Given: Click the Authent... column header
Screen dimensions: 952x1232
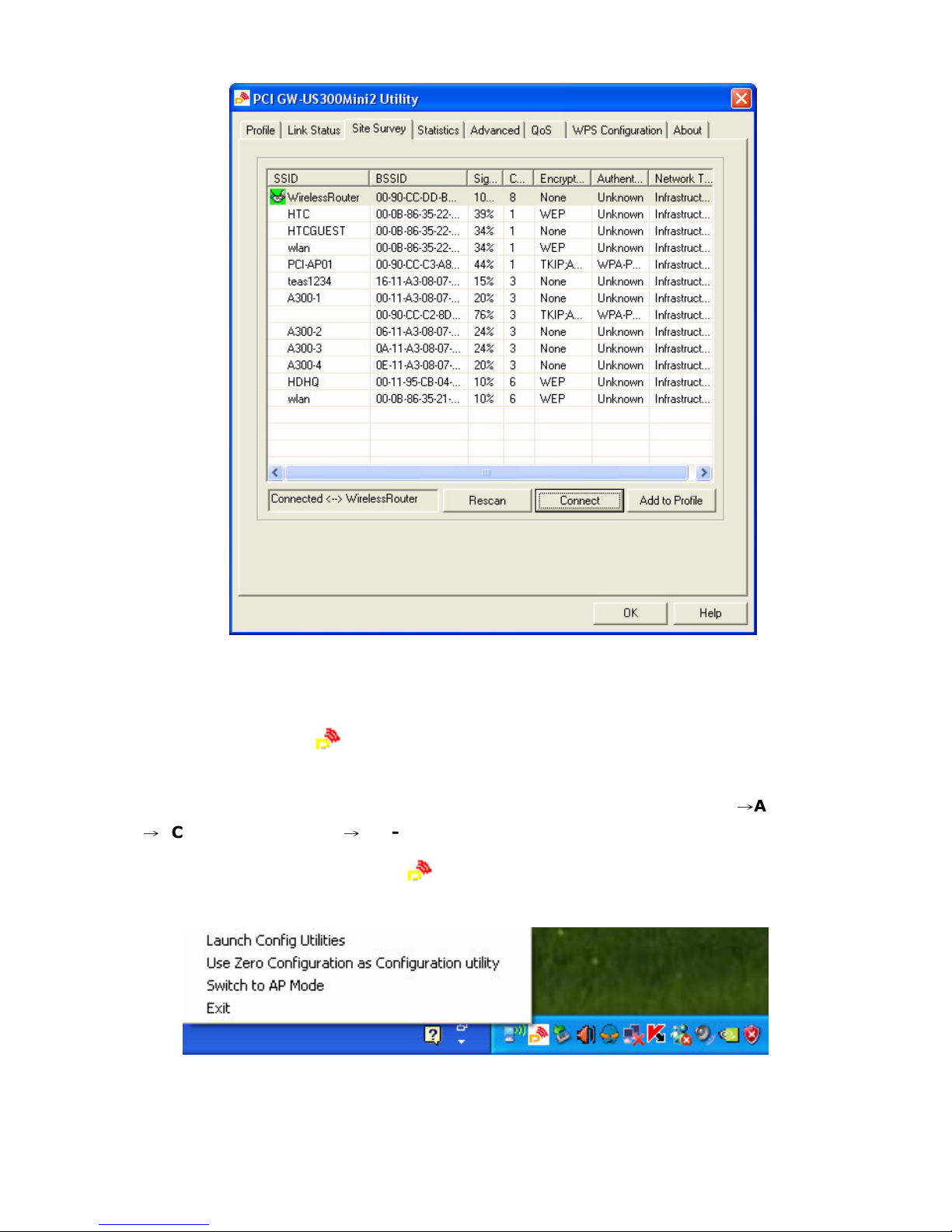Looking at the screenshot, I should (x=619, y=178).
